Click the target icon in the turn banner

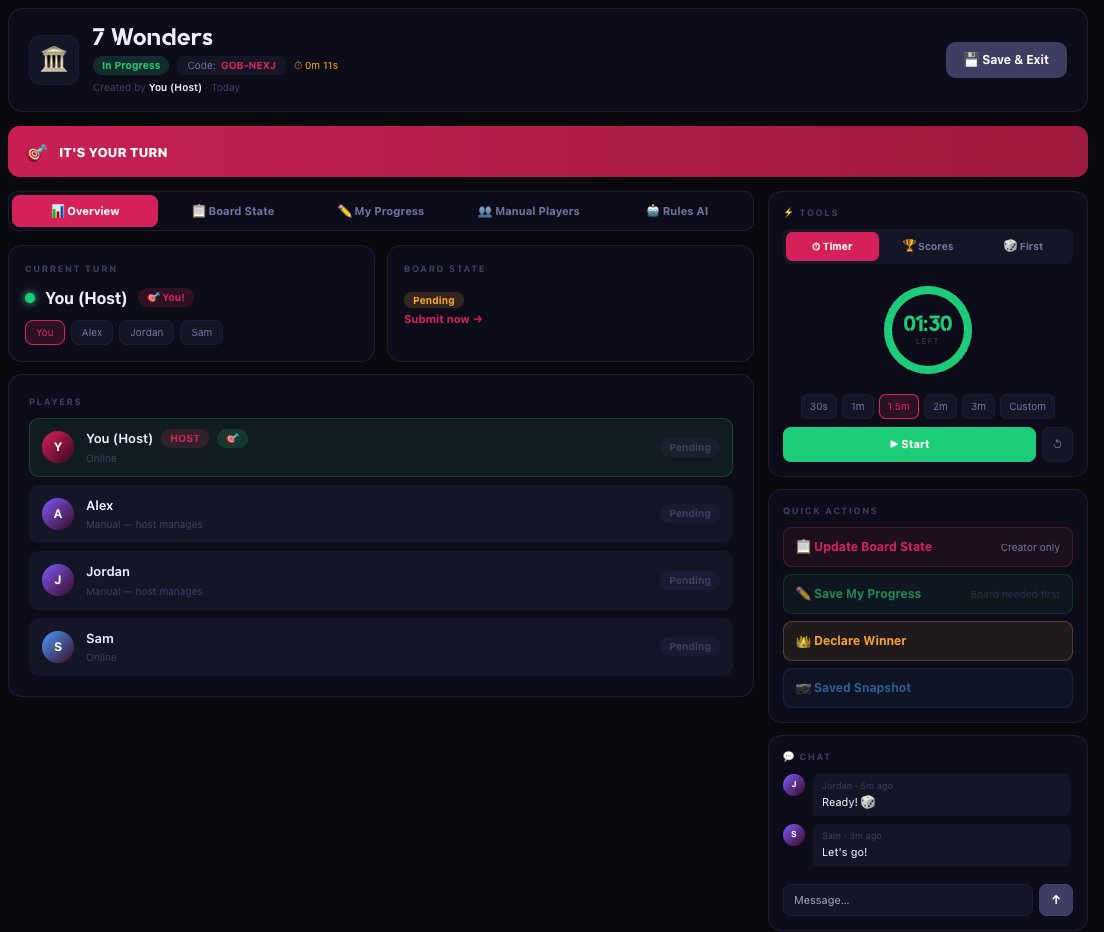pyautogui.click(x=37, y=152)
